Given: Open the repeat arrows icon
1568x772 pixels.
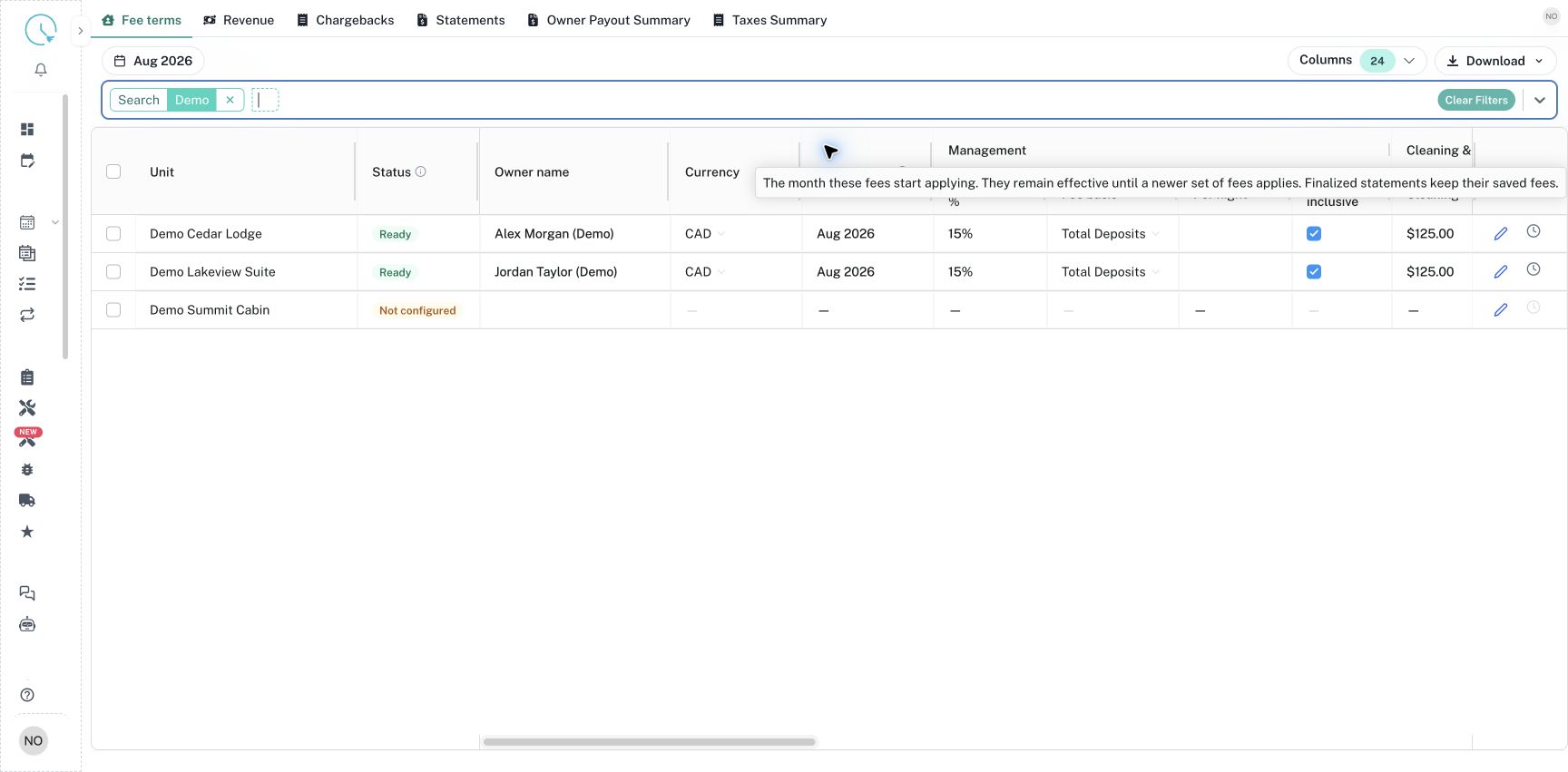Looking at the screenshot, I should [27, 315].
